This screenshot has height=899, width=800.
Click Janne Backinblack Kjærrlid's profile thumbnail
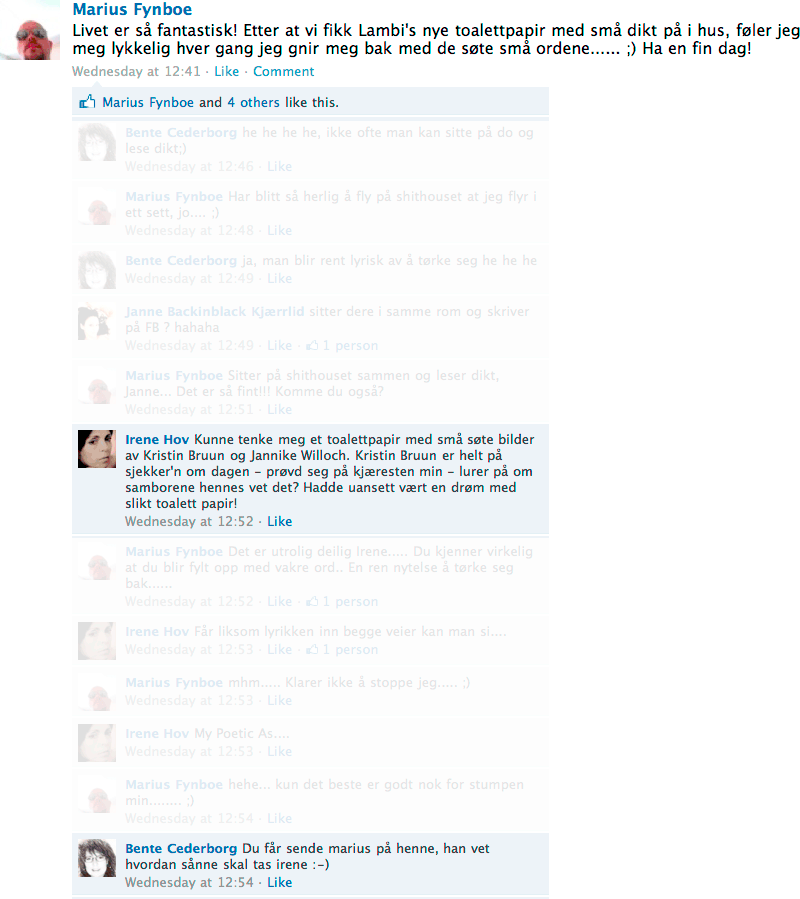coord(97,321)
